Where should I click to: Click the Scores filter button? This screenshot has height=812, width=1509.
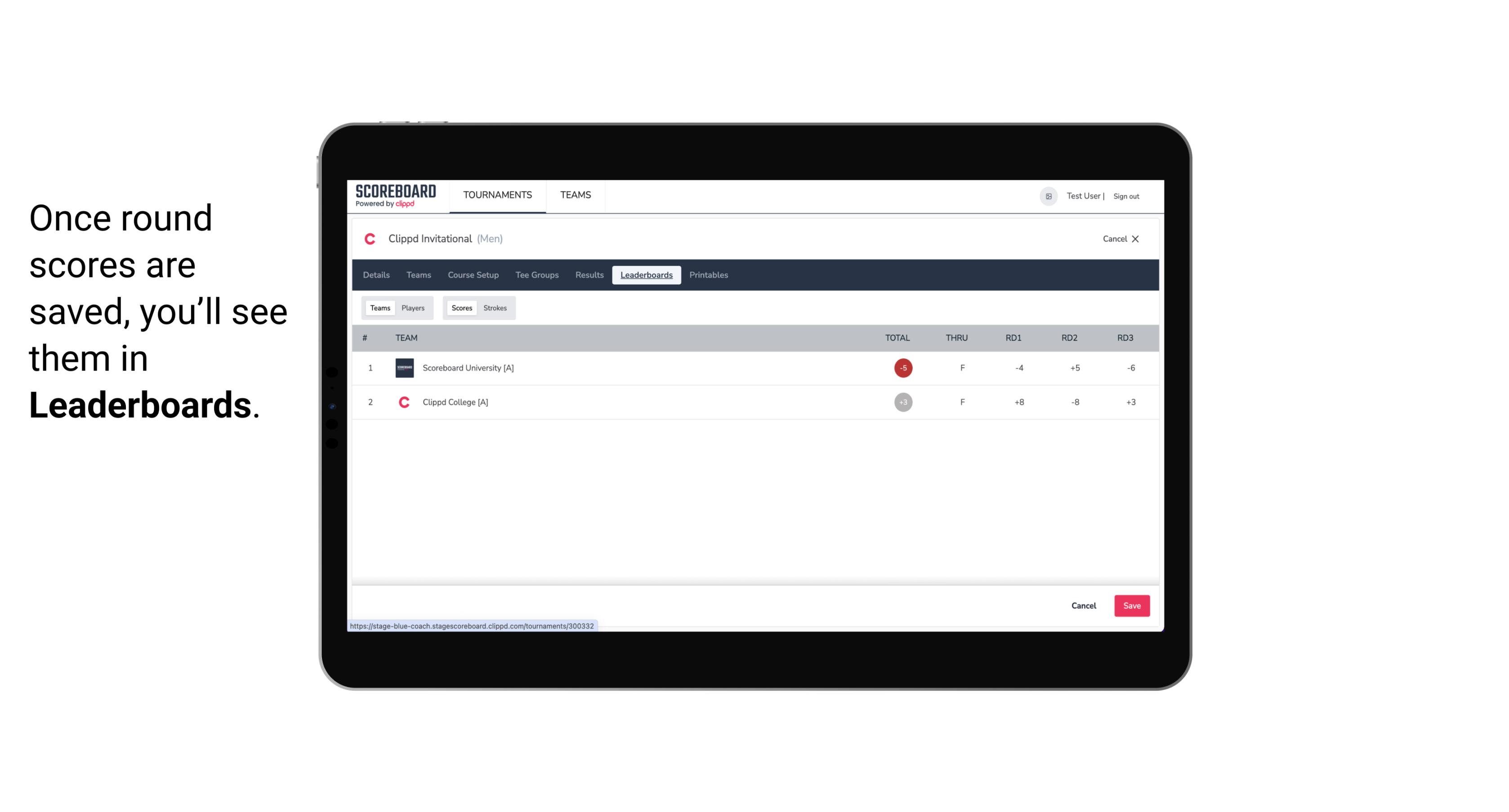[461, 308]
